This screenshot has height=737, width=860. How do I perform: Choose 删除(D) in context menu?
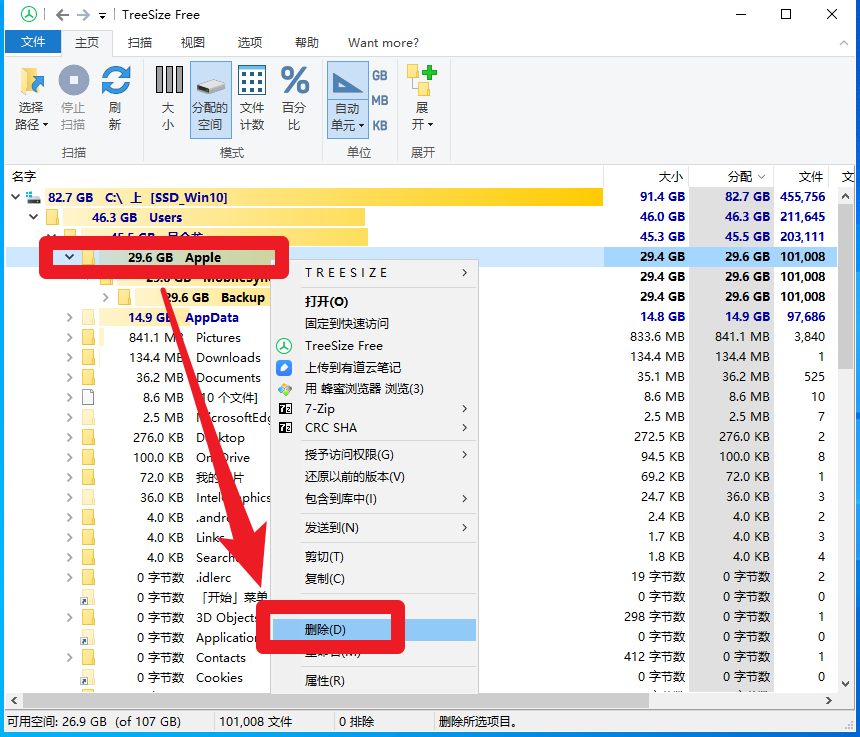[374, 630]
